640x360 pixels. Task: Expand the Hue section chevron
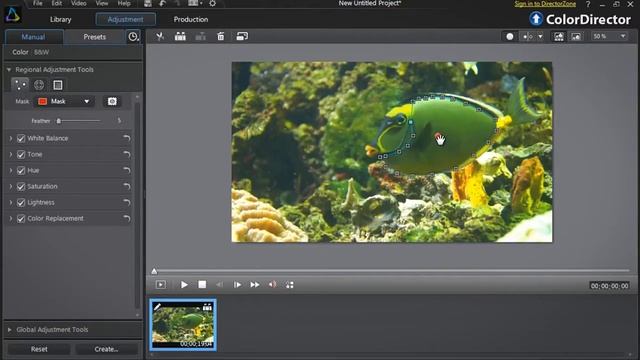pos(11,171)
